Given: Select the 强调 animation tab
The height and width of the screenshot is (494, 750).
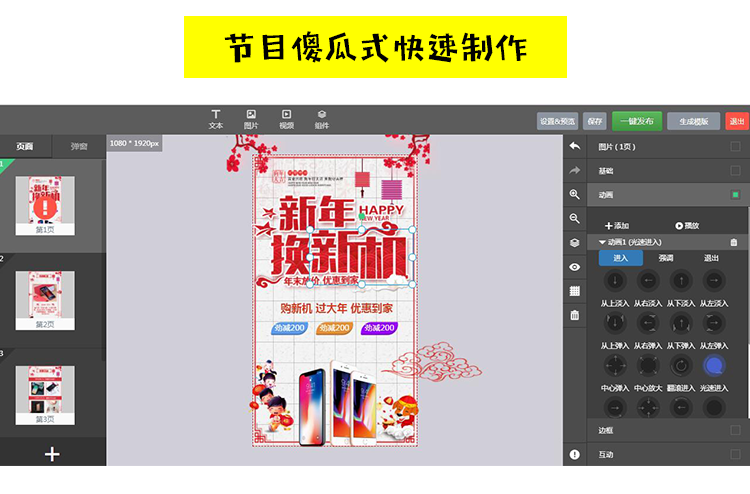Looking at the screenshot, I should 666,258.
